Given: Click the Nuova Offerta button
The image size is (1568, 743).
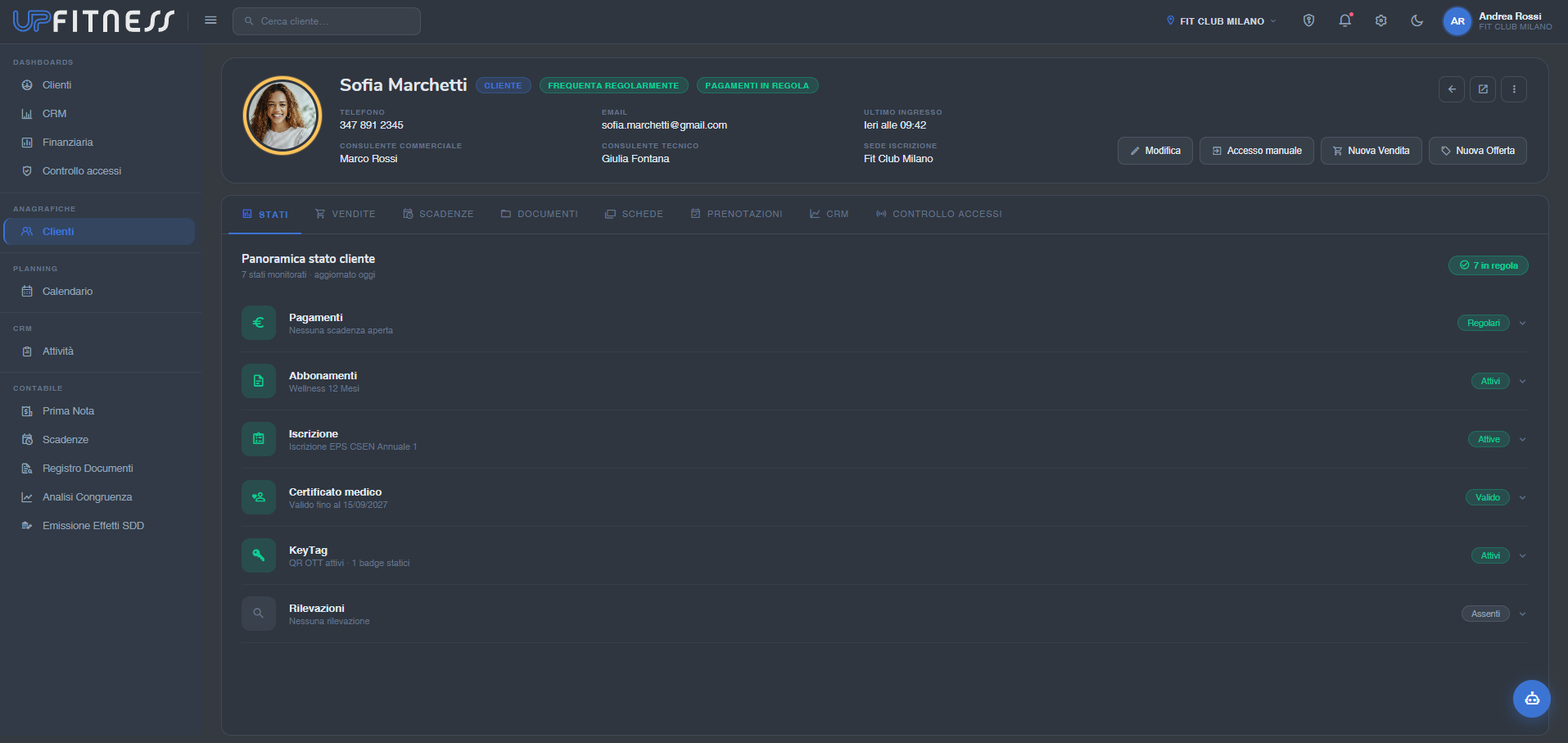Looking at the screenshot, I should coord(1477,151).
